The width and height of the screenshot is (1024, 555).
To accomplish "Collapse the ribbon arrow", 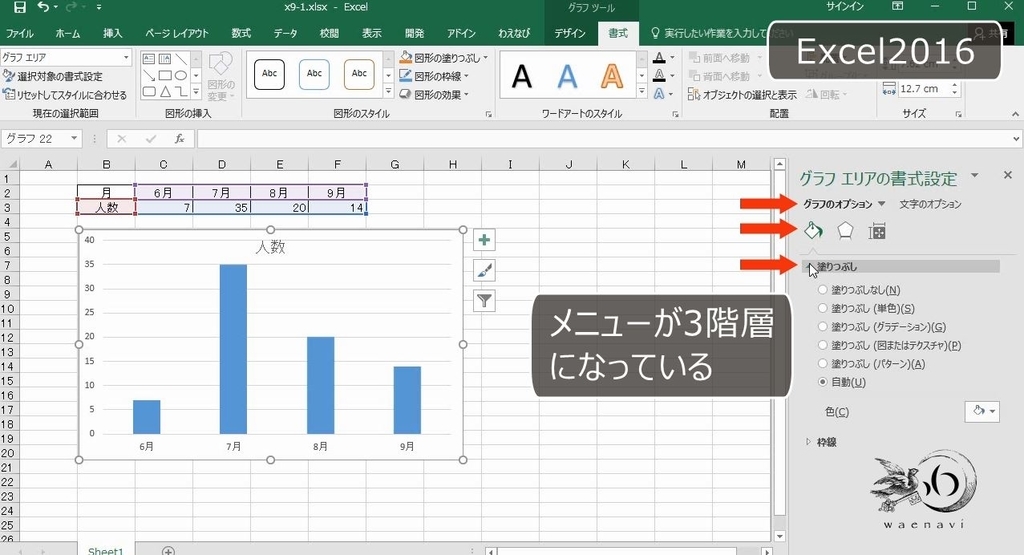I will 1016,114.
